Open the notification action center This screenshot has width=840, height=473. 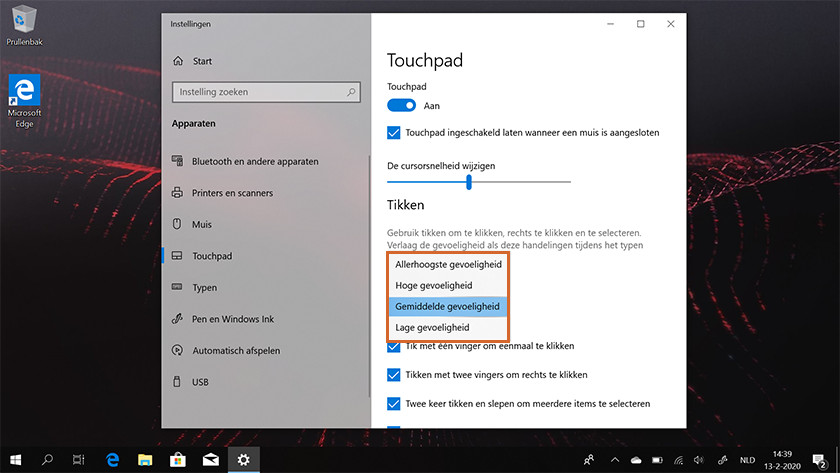click(819, 460)
